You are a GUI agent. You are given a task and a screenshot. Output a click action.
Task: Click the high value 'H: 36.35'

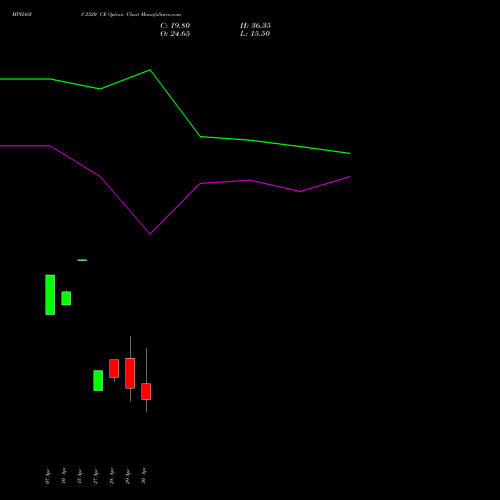(255, 26)
